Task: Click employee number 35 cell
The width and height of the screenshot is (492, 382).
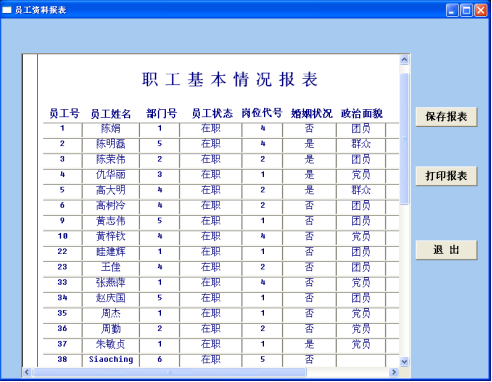Action: (62, 313)
